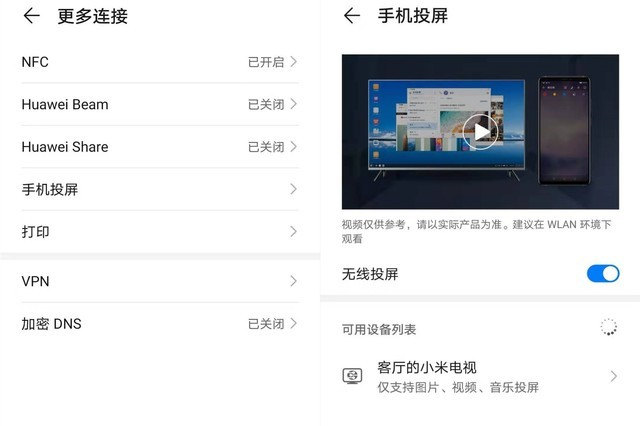This screenshot has width=640, height=426.
Task: Open the Huawei Share entry
Action: tap(160, 147)
